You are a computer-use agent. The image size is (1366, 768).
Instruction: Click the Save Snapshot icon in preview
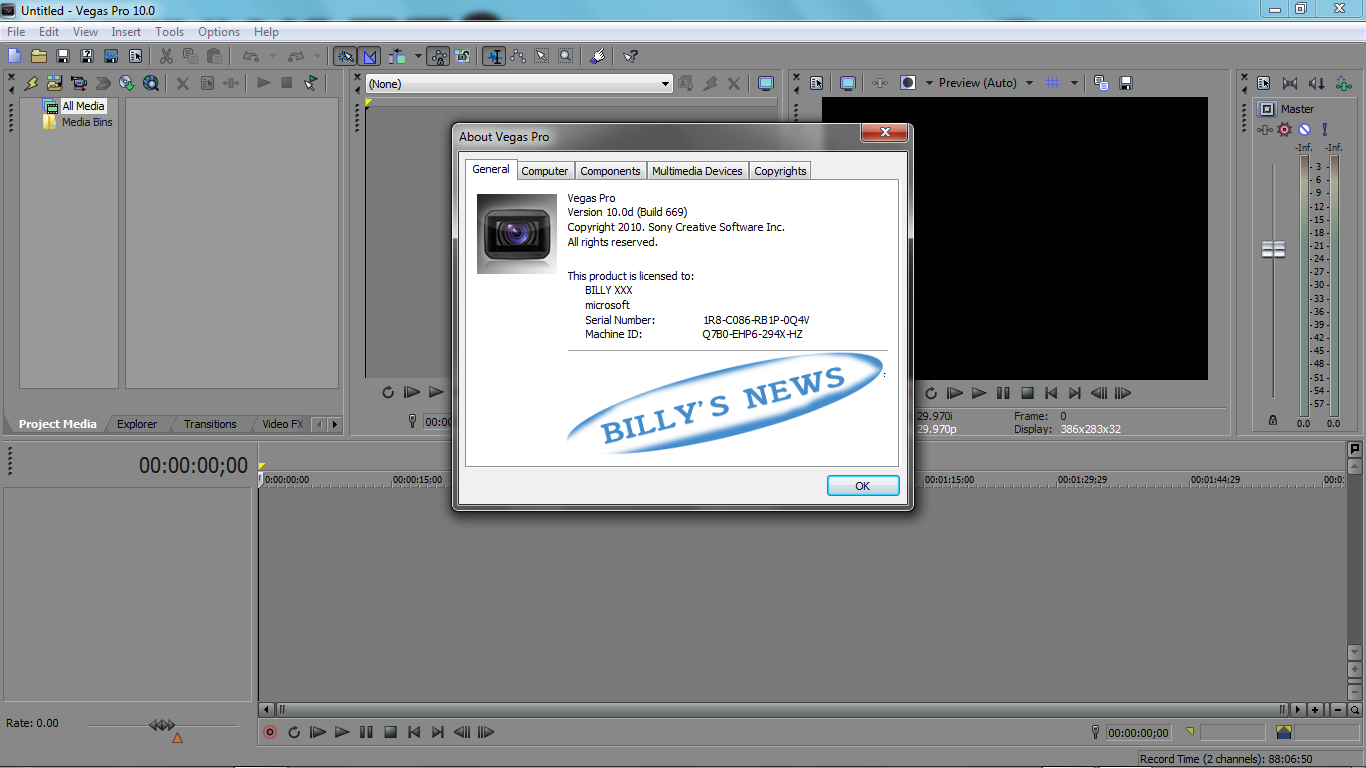[1125, 83]
